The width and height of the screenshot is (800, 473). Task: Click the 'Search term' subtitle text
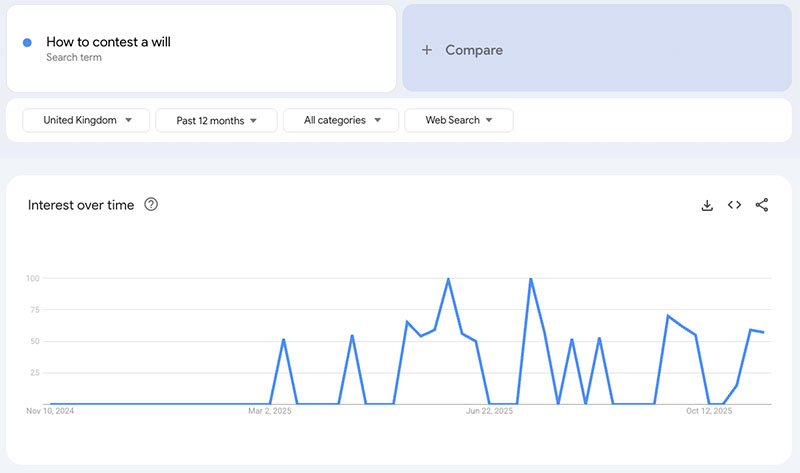coord(74,58)
